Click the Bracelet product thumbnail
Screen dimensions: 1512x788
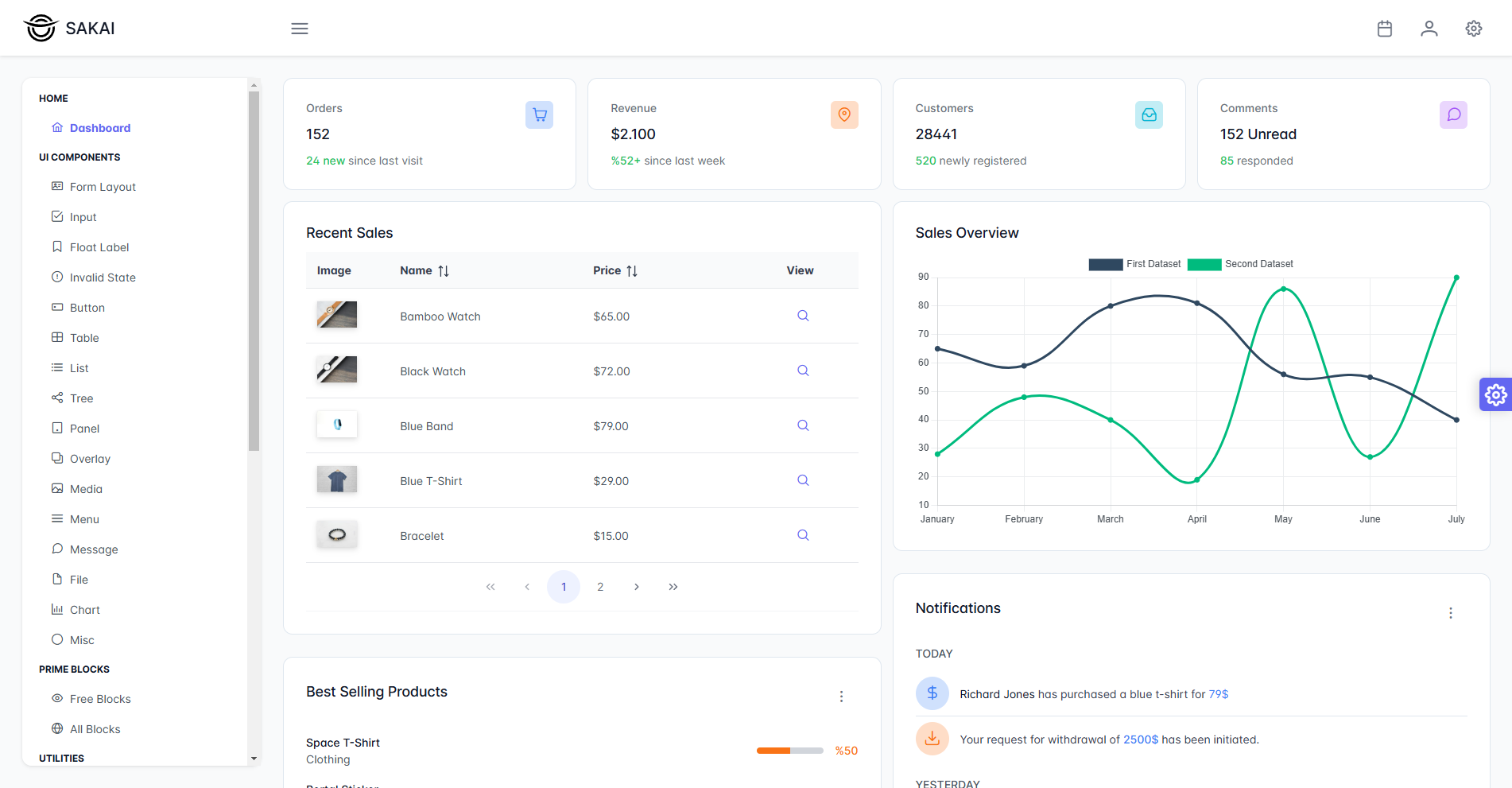[337, 534]
